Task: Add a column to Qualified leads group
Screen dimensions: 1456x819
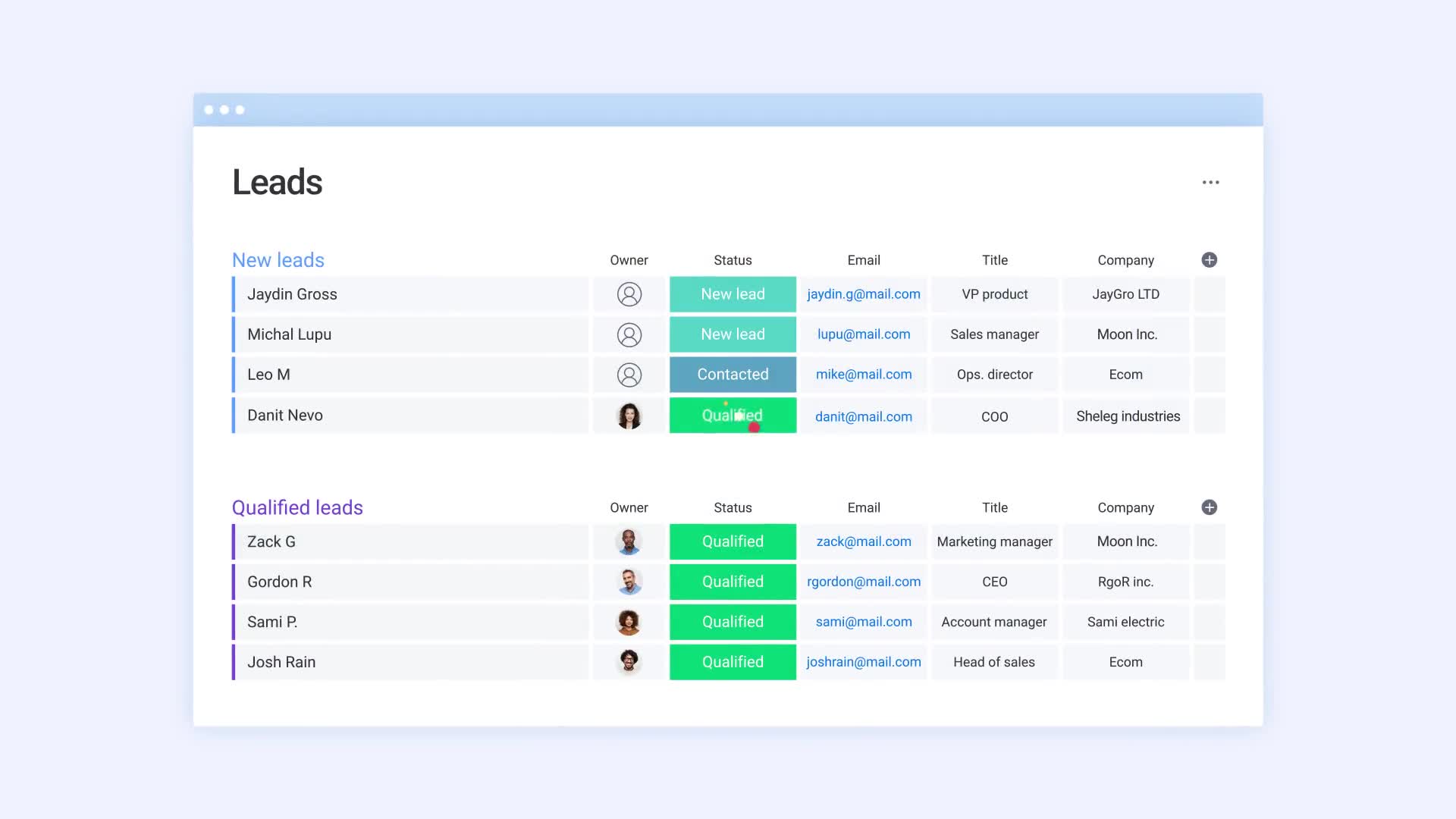Action: [x=1209, y=507]
